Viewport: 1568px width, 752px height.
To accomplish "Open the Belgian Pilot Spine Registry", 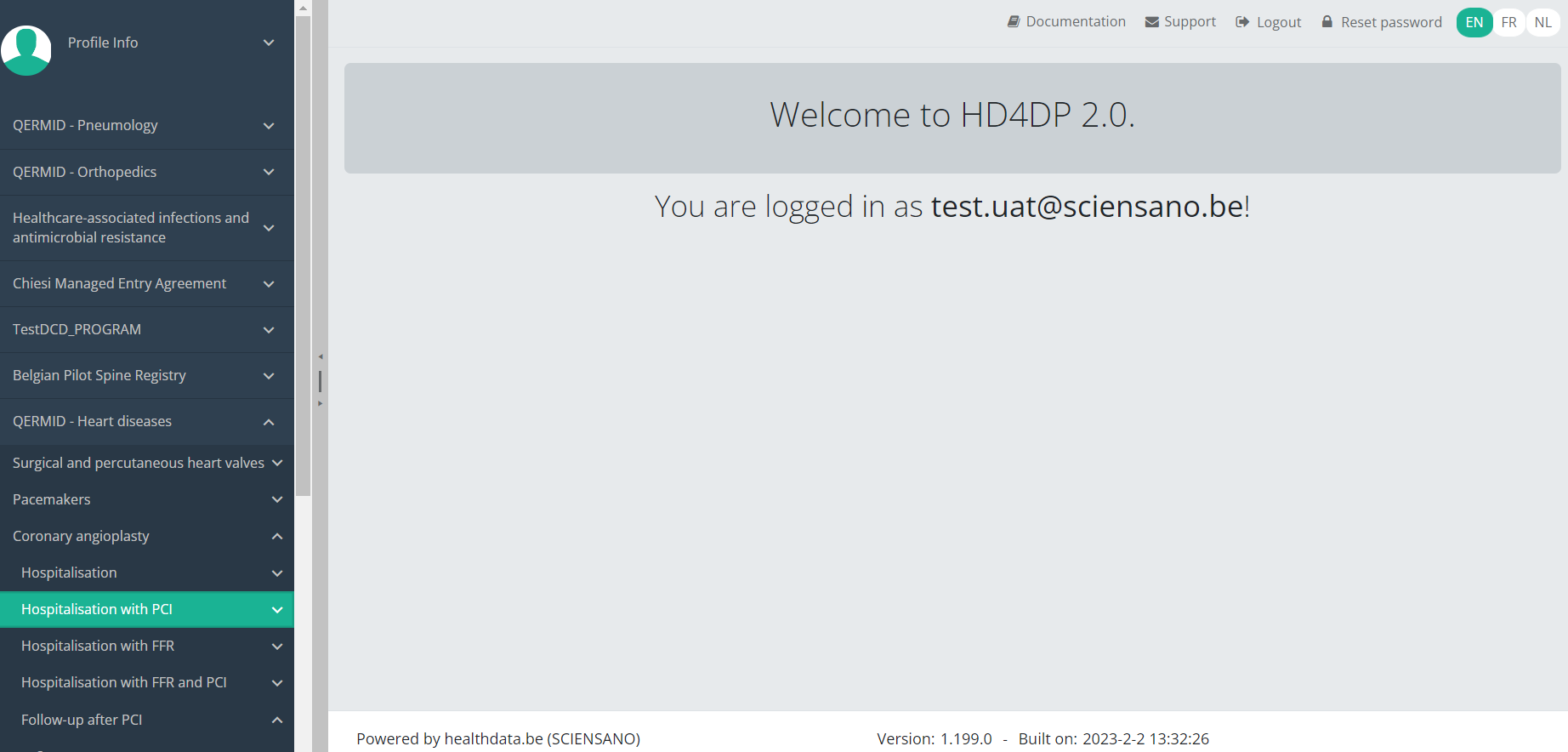I will tap(99, 375).
